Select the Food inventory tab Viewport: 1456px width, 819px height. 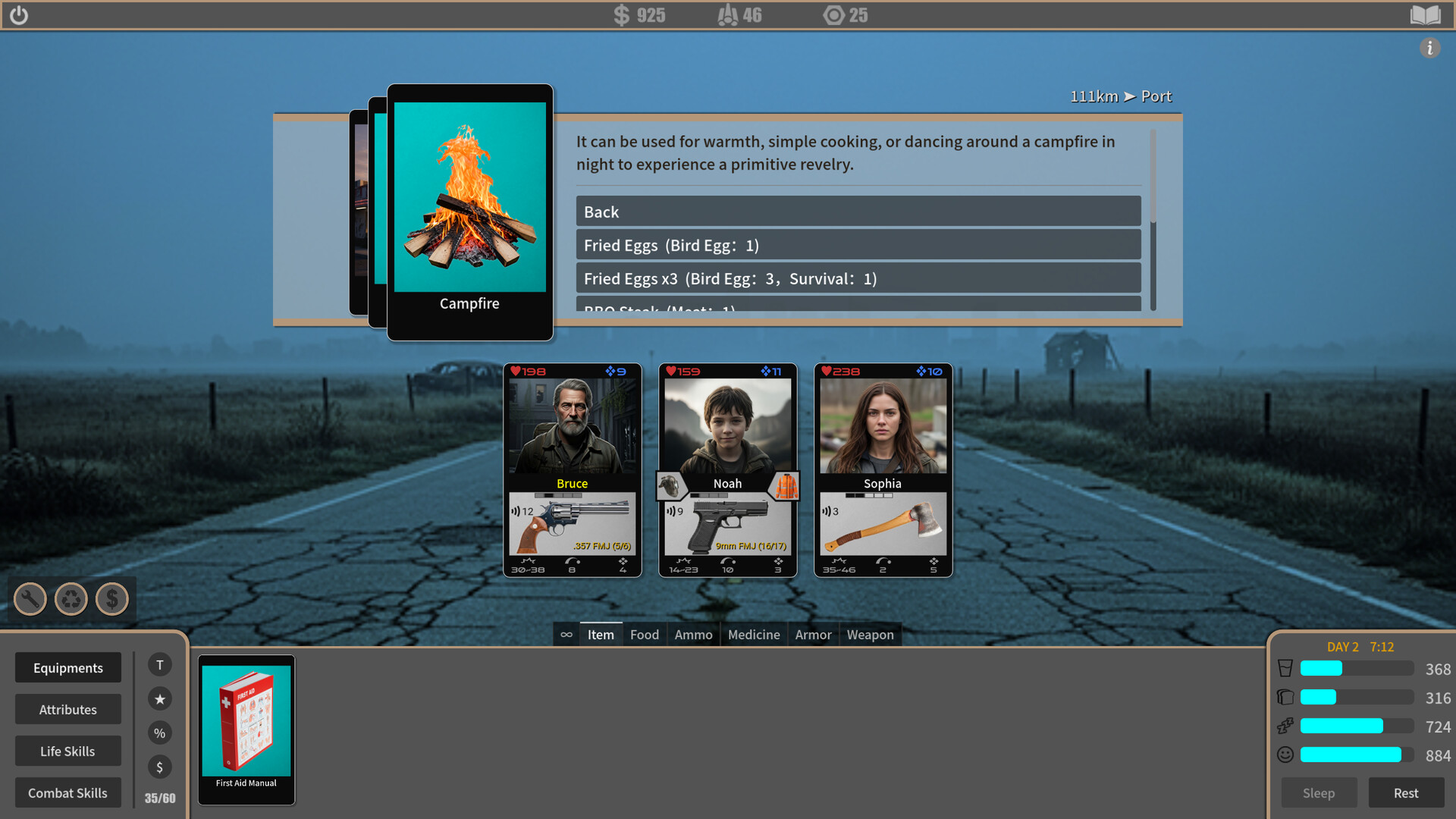[x=644, y=635]
